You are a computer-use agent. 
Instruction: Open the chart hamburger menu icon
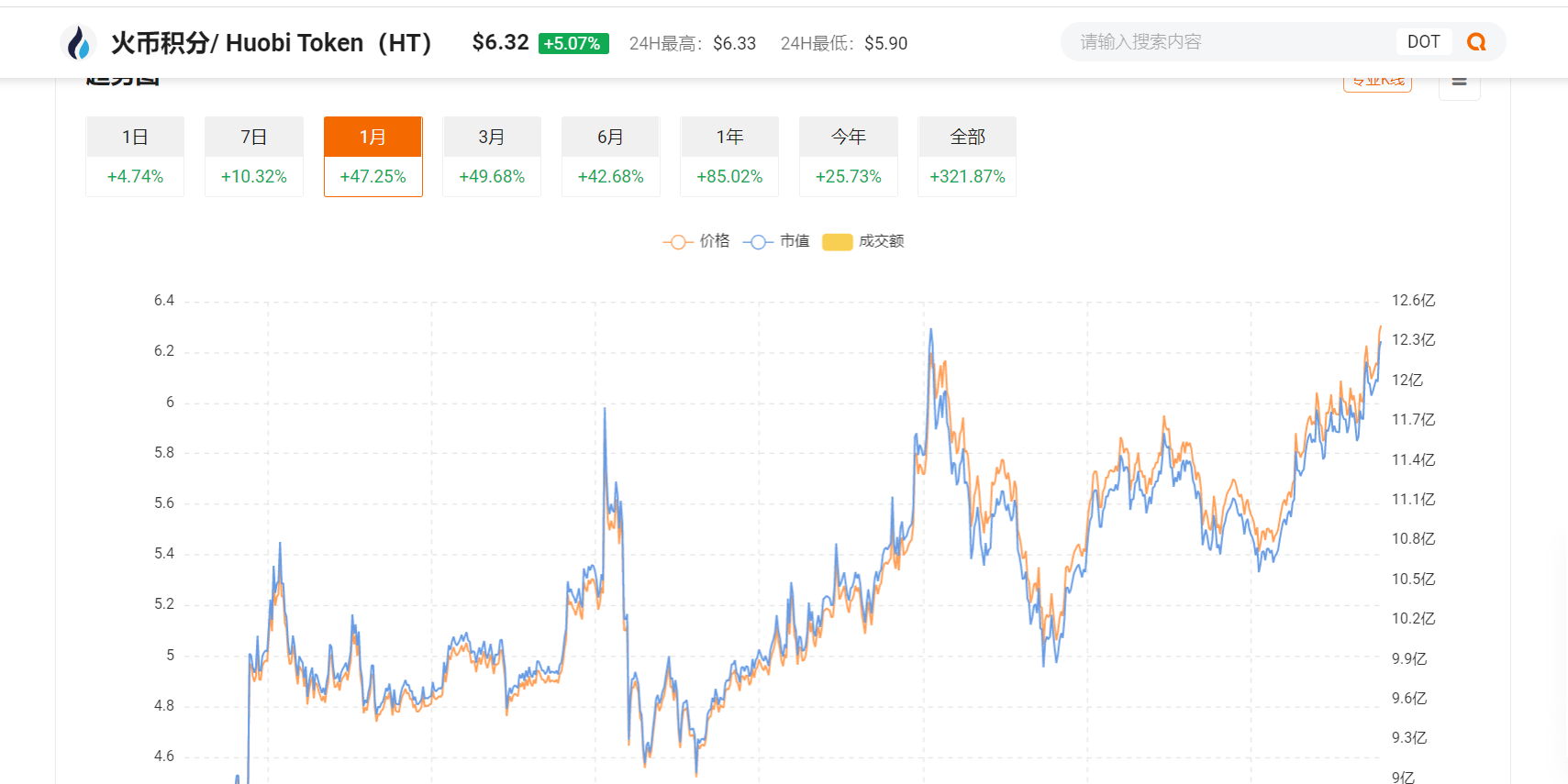click(1459, 83)
